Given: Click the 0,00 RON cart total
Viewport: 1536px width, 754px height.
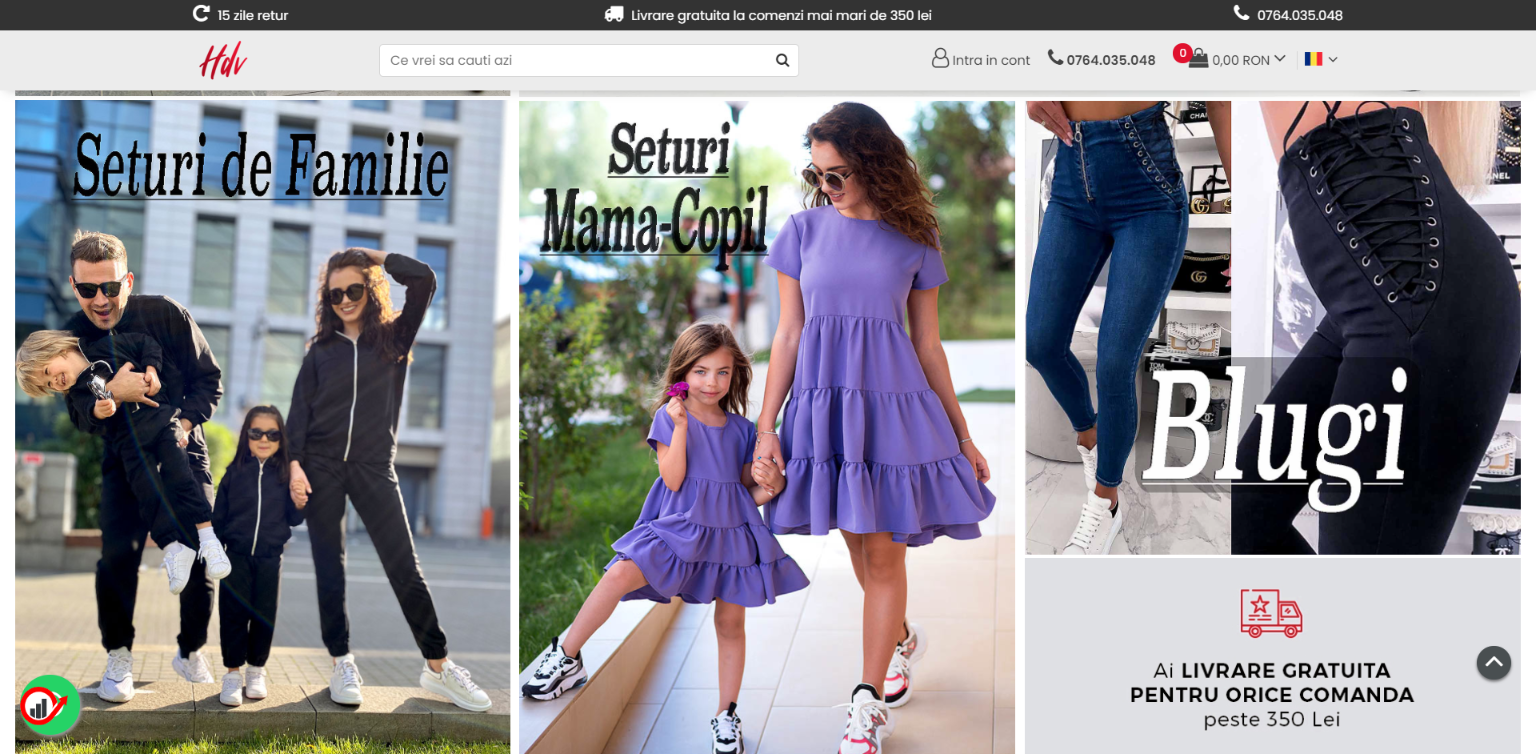Looking at the screenshot, I should (x=1241, y=60).
